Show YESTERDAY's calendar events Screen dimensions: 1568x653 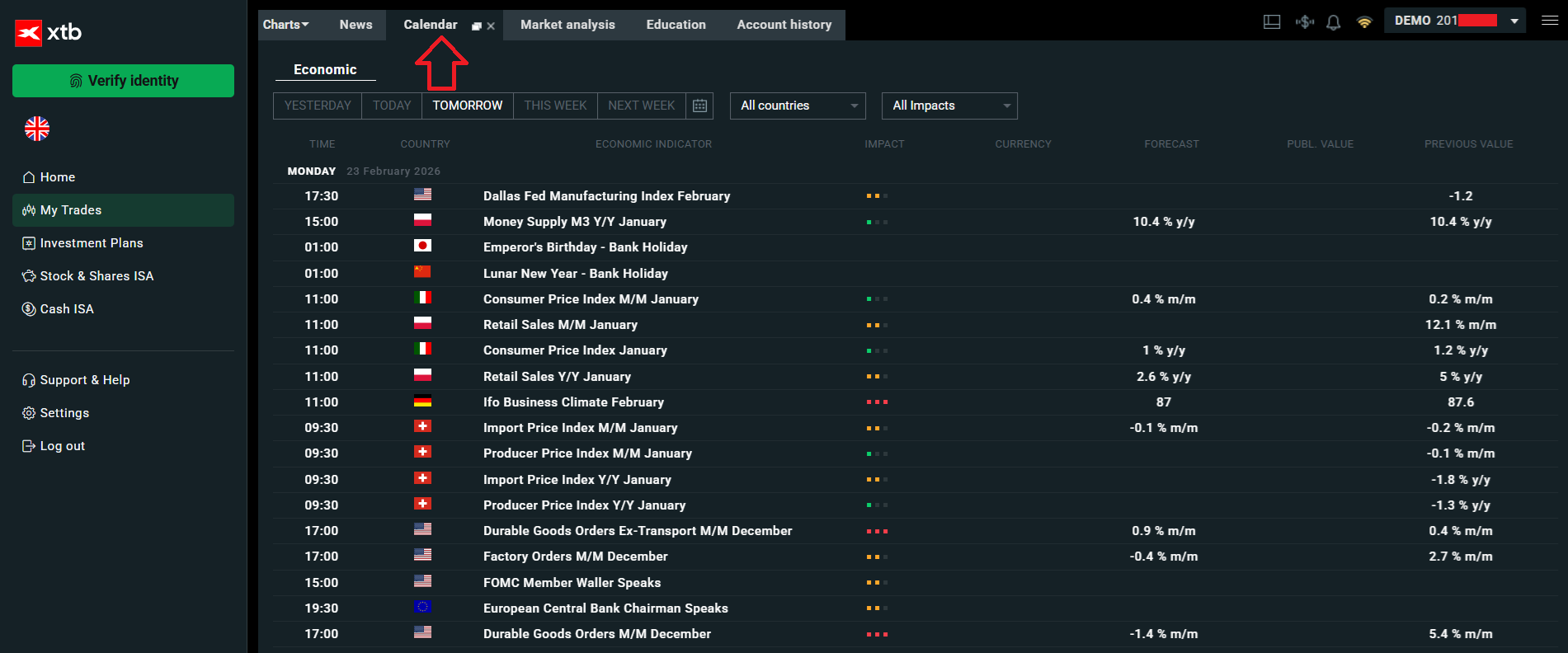[x=318, y=106]
